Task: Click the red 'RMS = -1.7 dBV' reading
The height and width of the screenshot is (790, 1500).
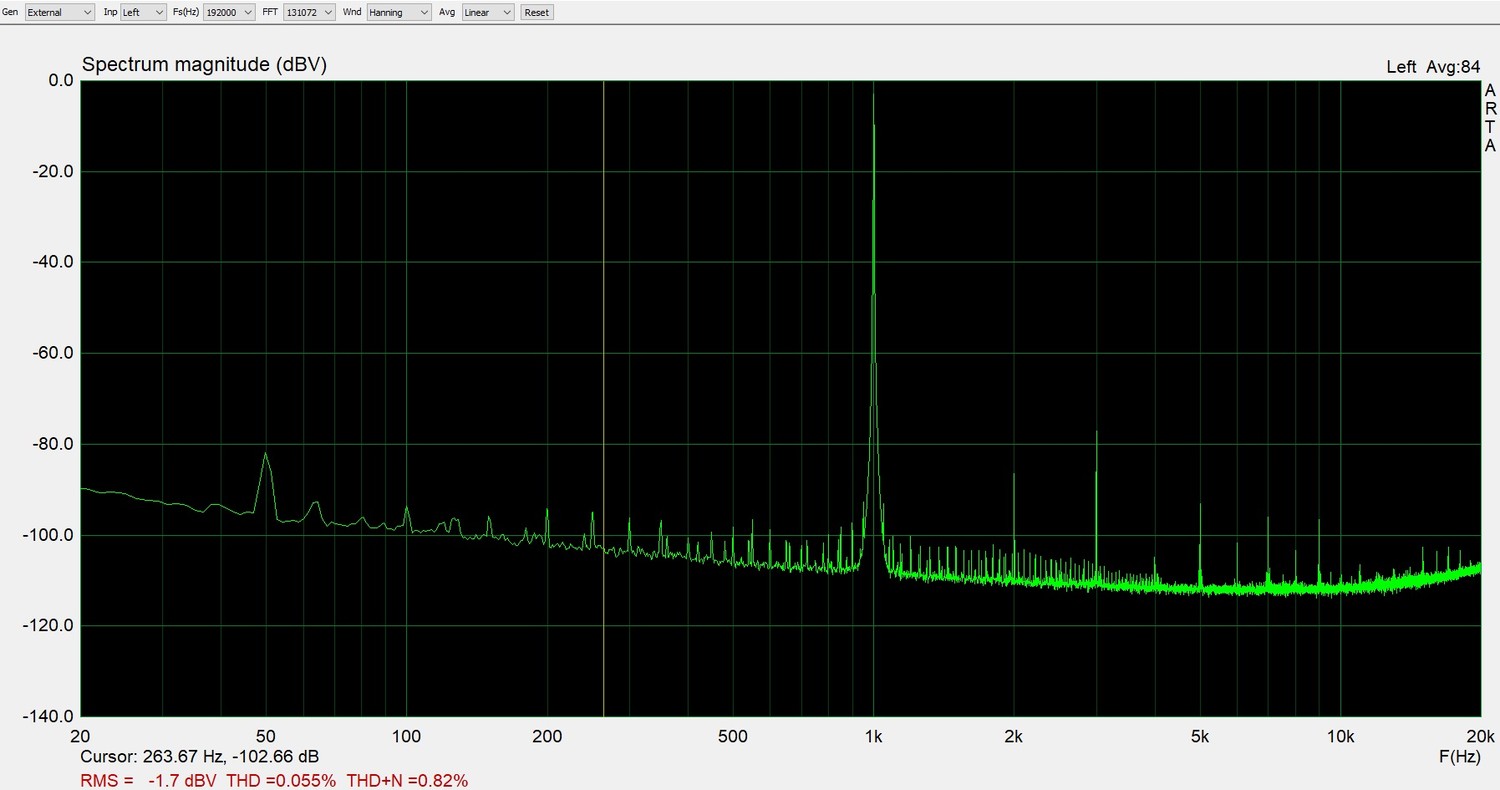Action: coord(150,780)
